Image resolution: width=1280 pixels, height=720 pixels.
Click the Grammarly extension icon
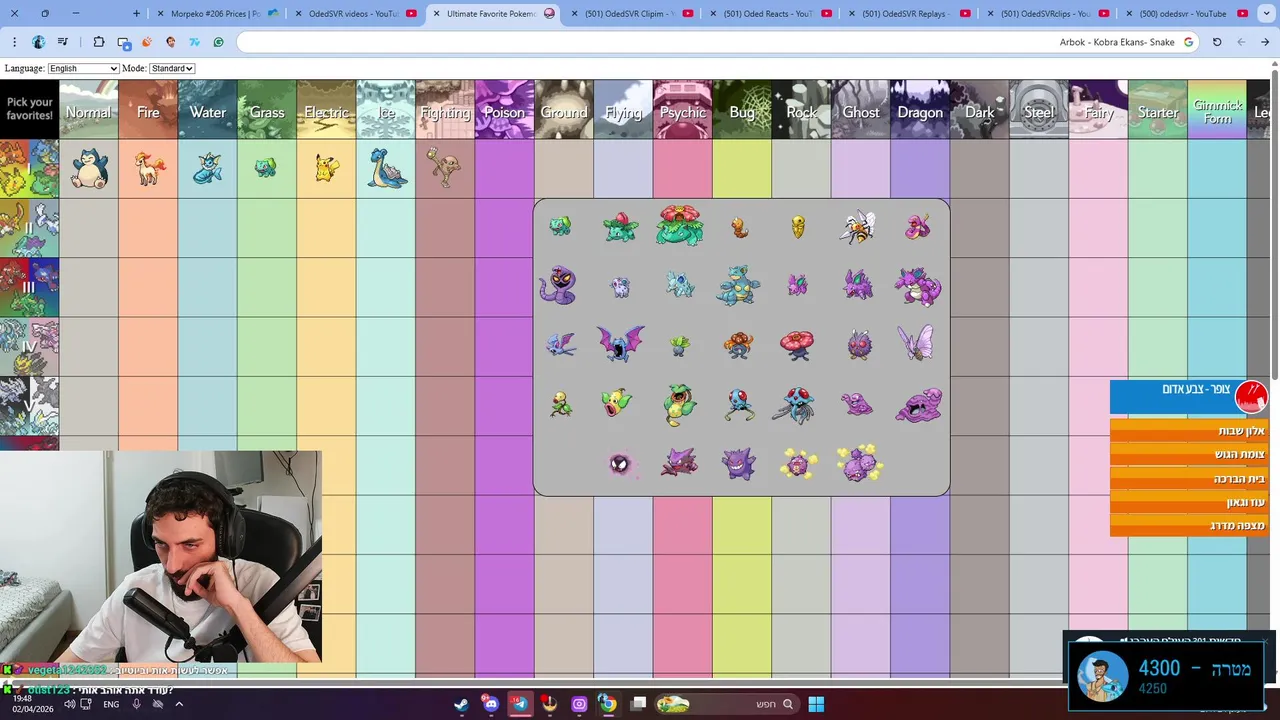218,42
